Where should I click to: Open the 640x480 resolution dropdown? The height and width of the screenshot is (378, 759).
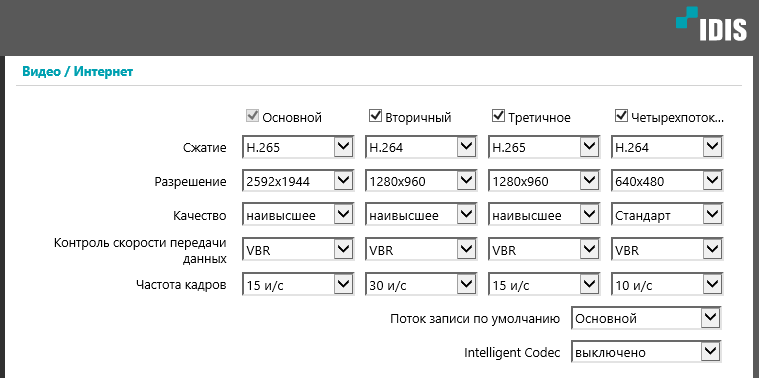(667, 181)
